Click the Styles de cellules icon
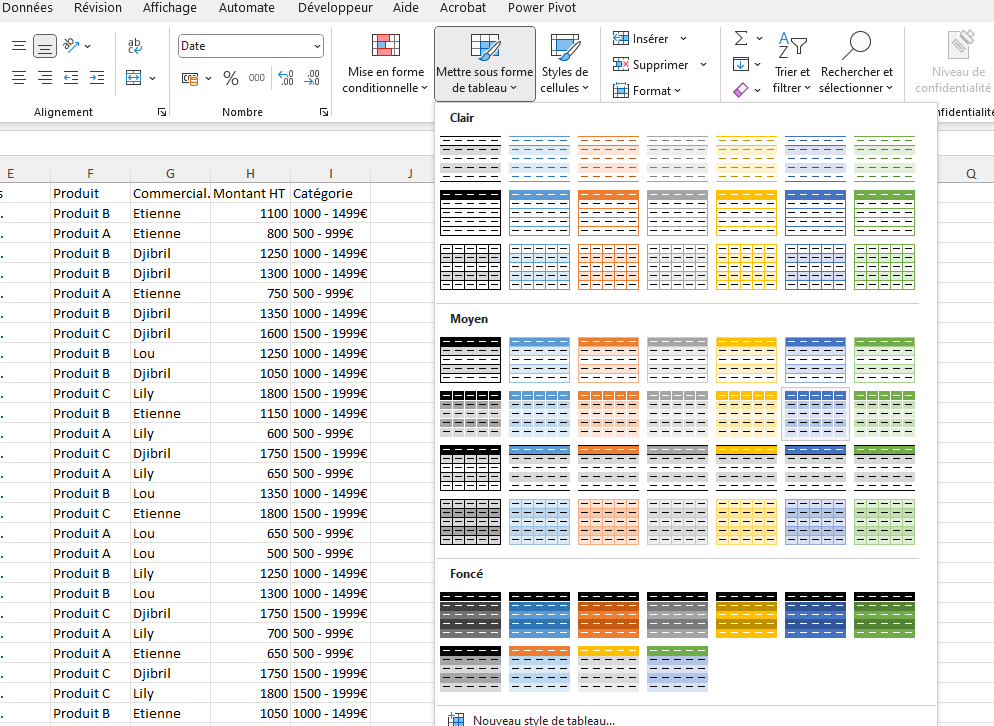Image resolution: width=994 pixels, height=726 pixels. coord(565,47)
